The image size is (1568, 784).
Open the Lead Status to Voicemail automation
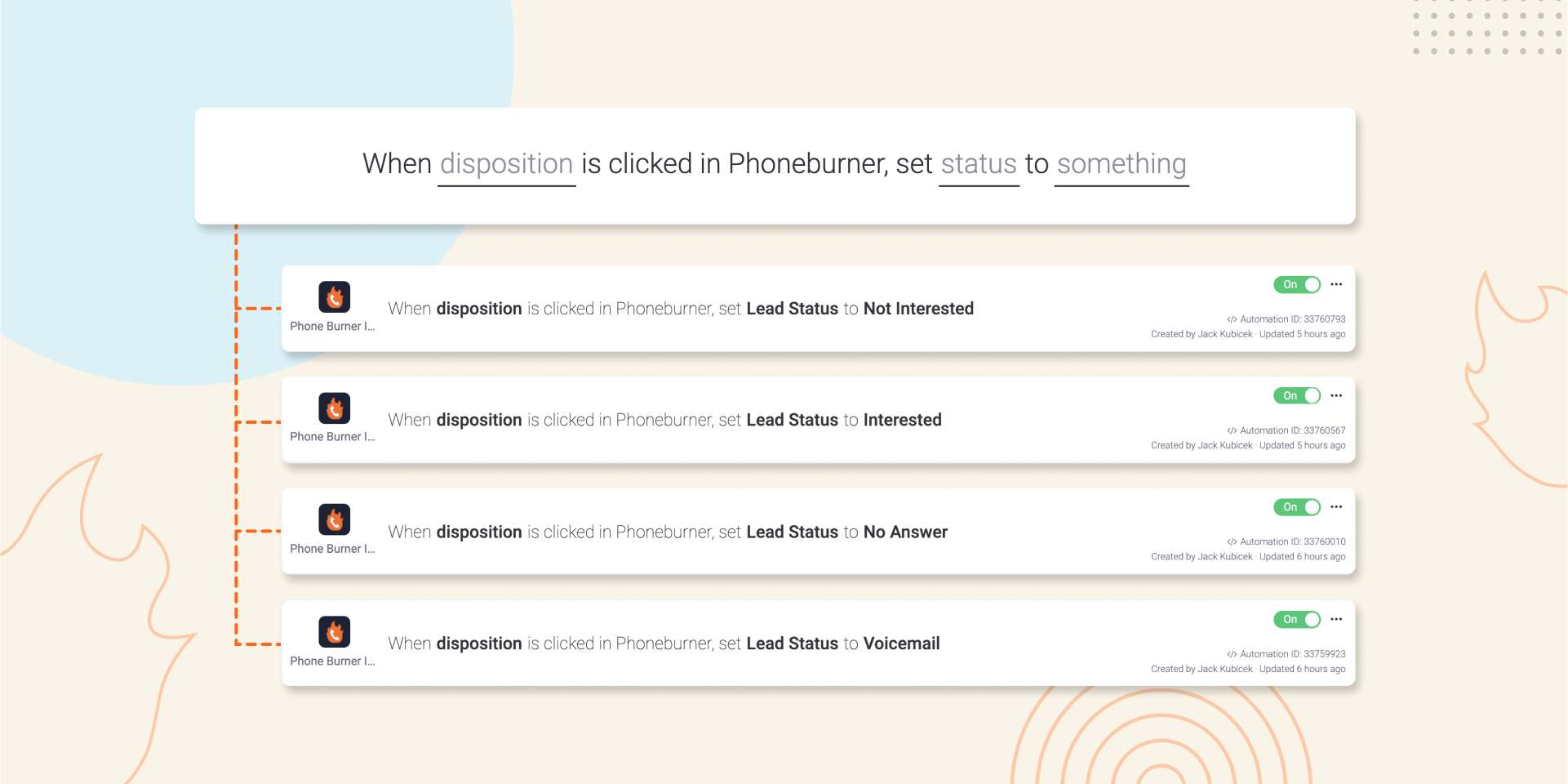[x=664, y=644]
